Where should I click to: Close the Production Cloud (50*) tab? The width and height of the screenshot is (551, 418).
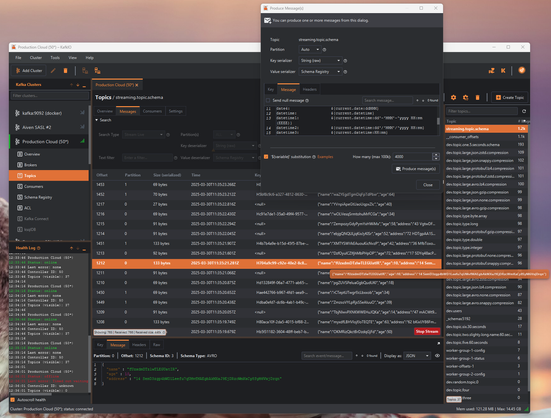[137, 85]
